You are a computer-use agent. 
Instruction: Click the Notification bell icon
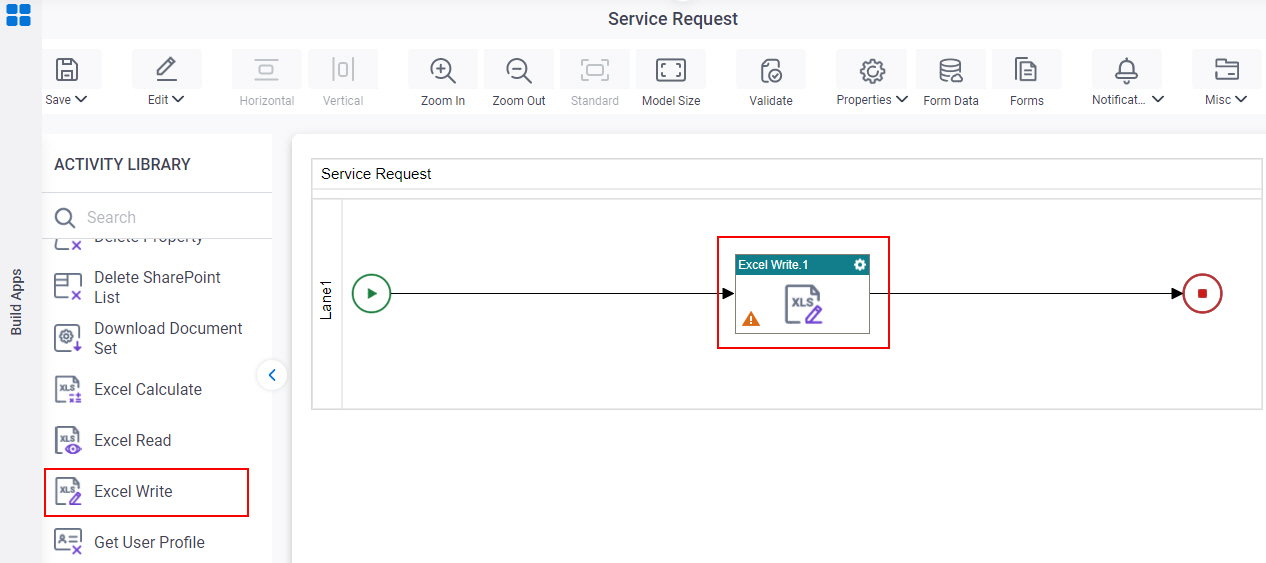[1127, 70]
